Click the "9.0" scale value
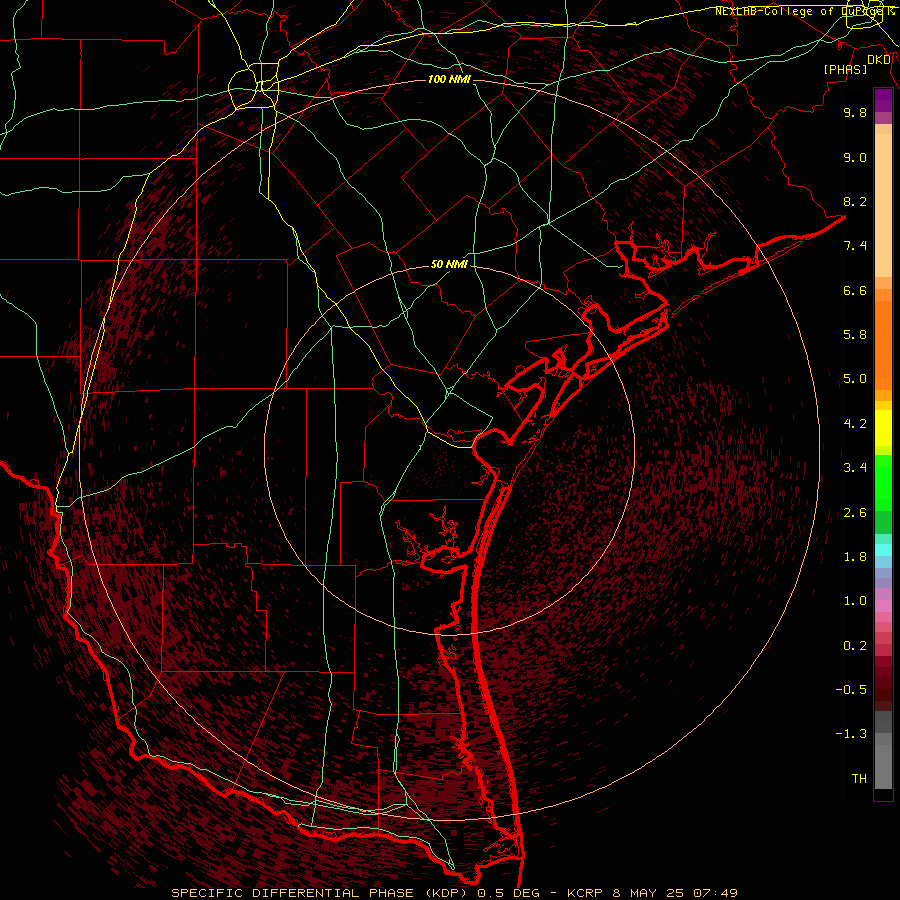The width and height of the screenshot is (900, 900). 855,157
